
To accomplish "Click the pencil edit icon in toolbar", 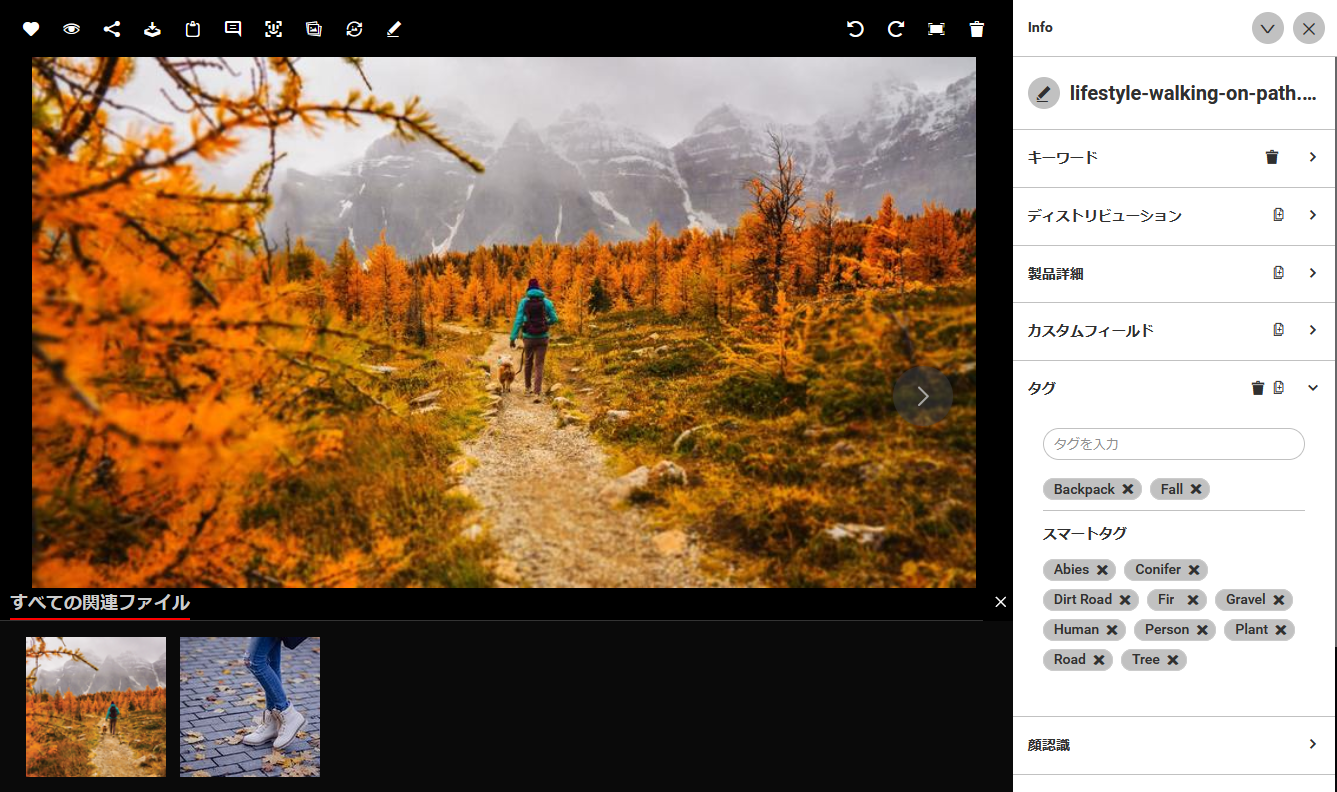I will click(394, 29).
